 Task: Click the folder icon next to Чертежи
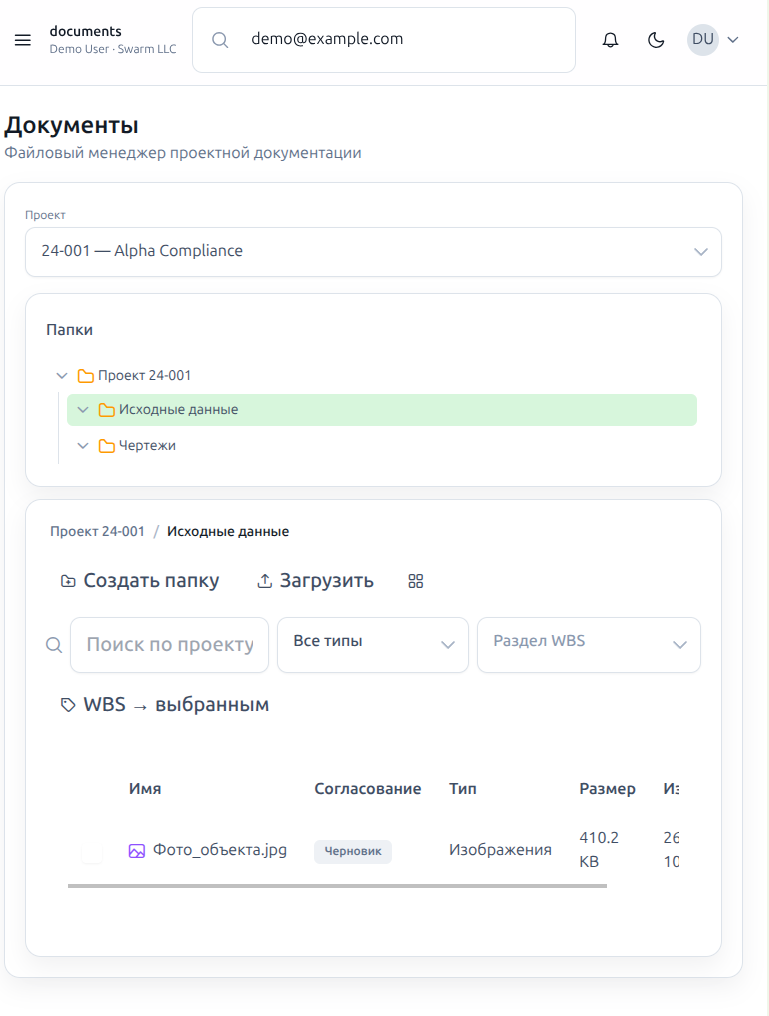(106, 445)
